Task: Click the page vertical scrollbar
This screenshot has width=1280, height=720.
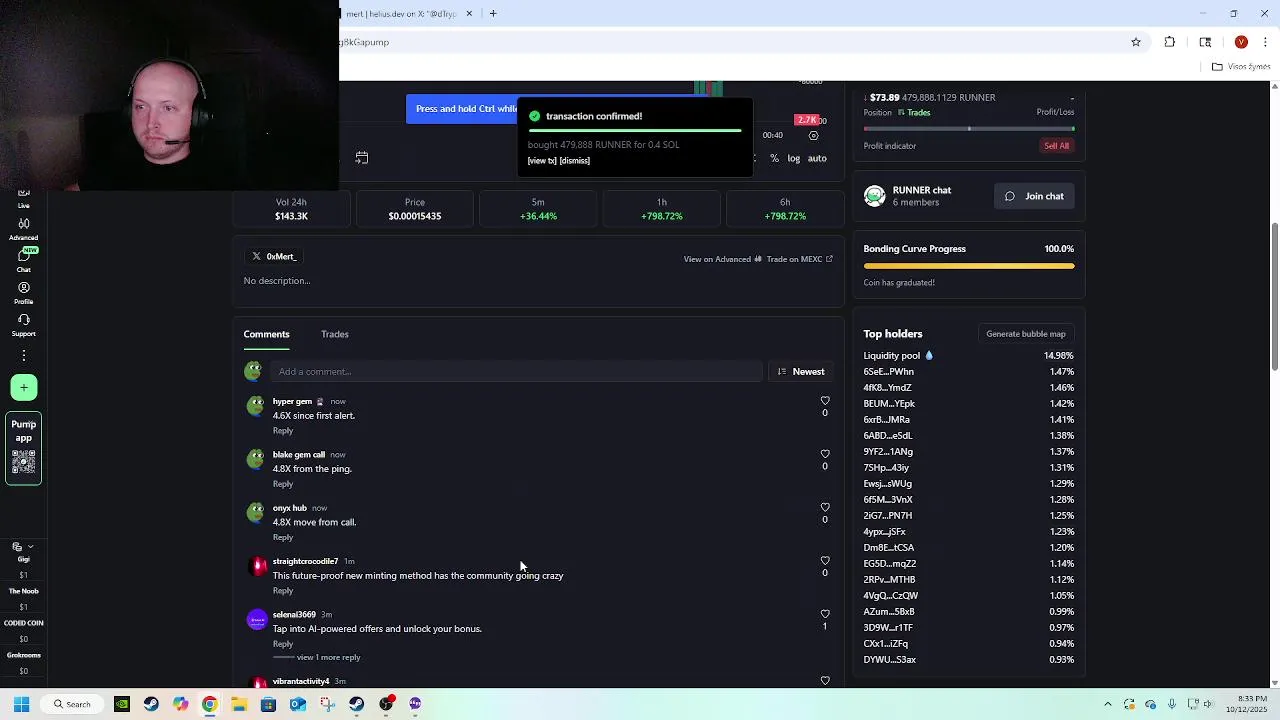Action: coord(1274,296)
